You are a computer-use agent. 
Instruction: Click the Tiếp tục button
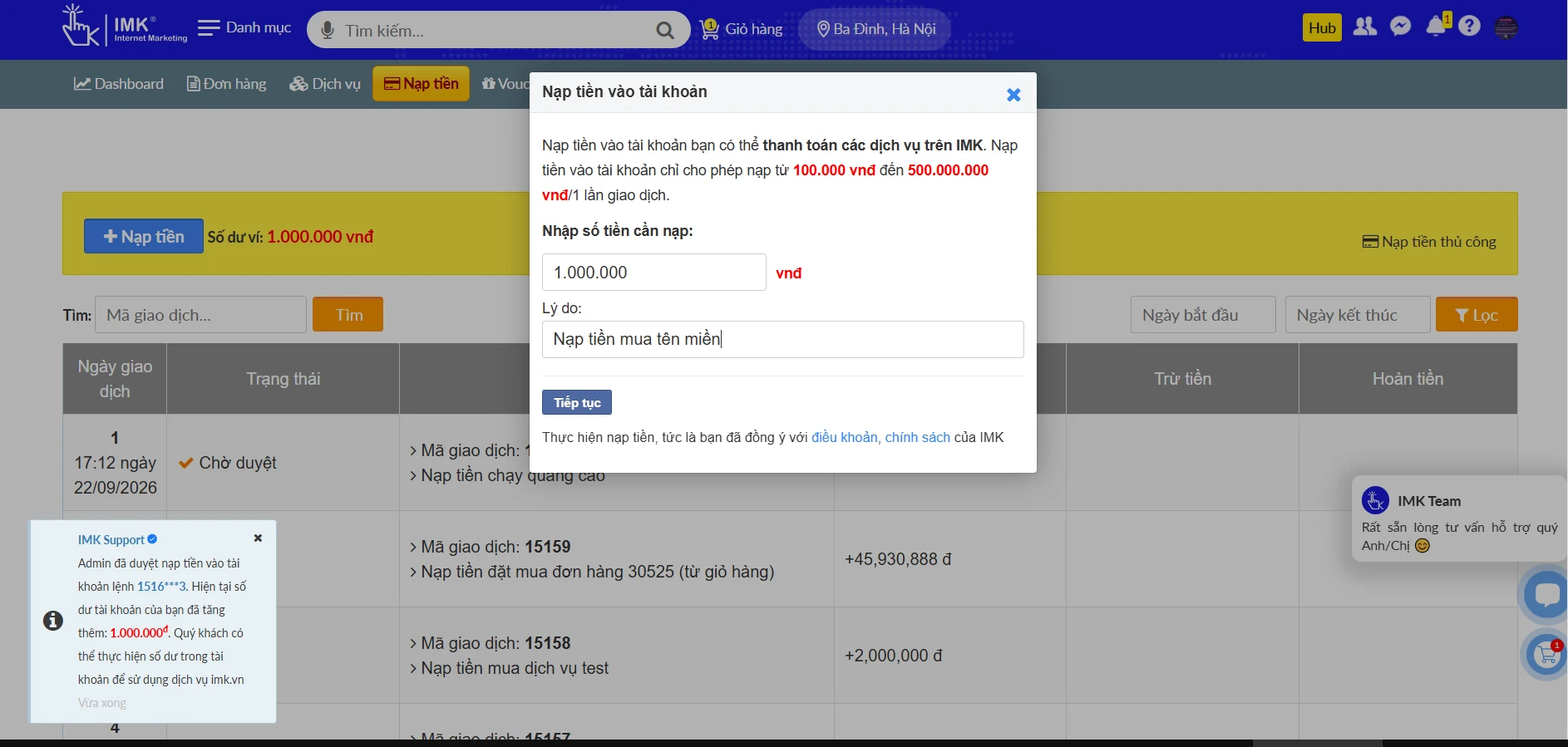coord(577,402)
